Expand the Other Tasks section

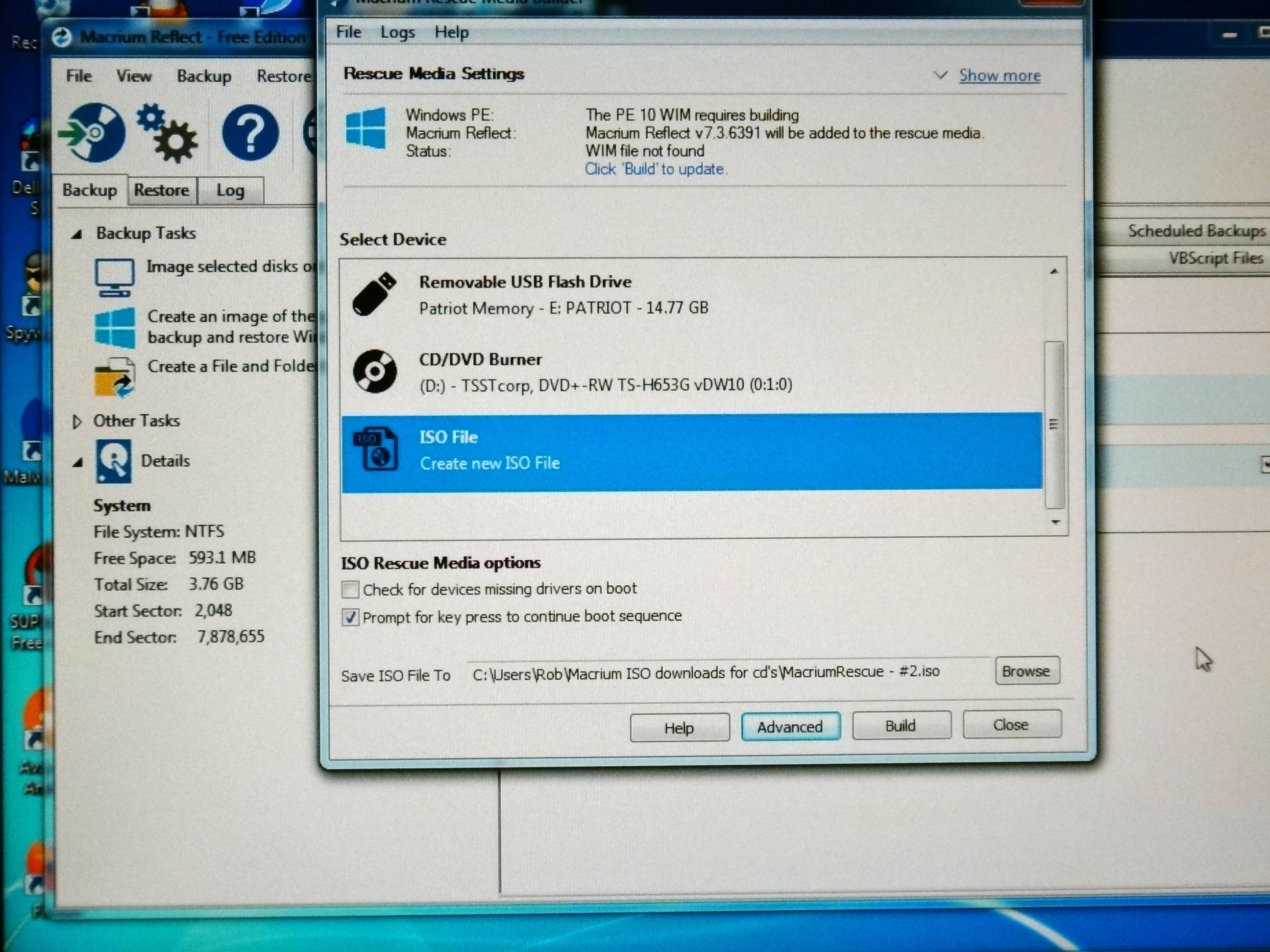coord(76,422)
